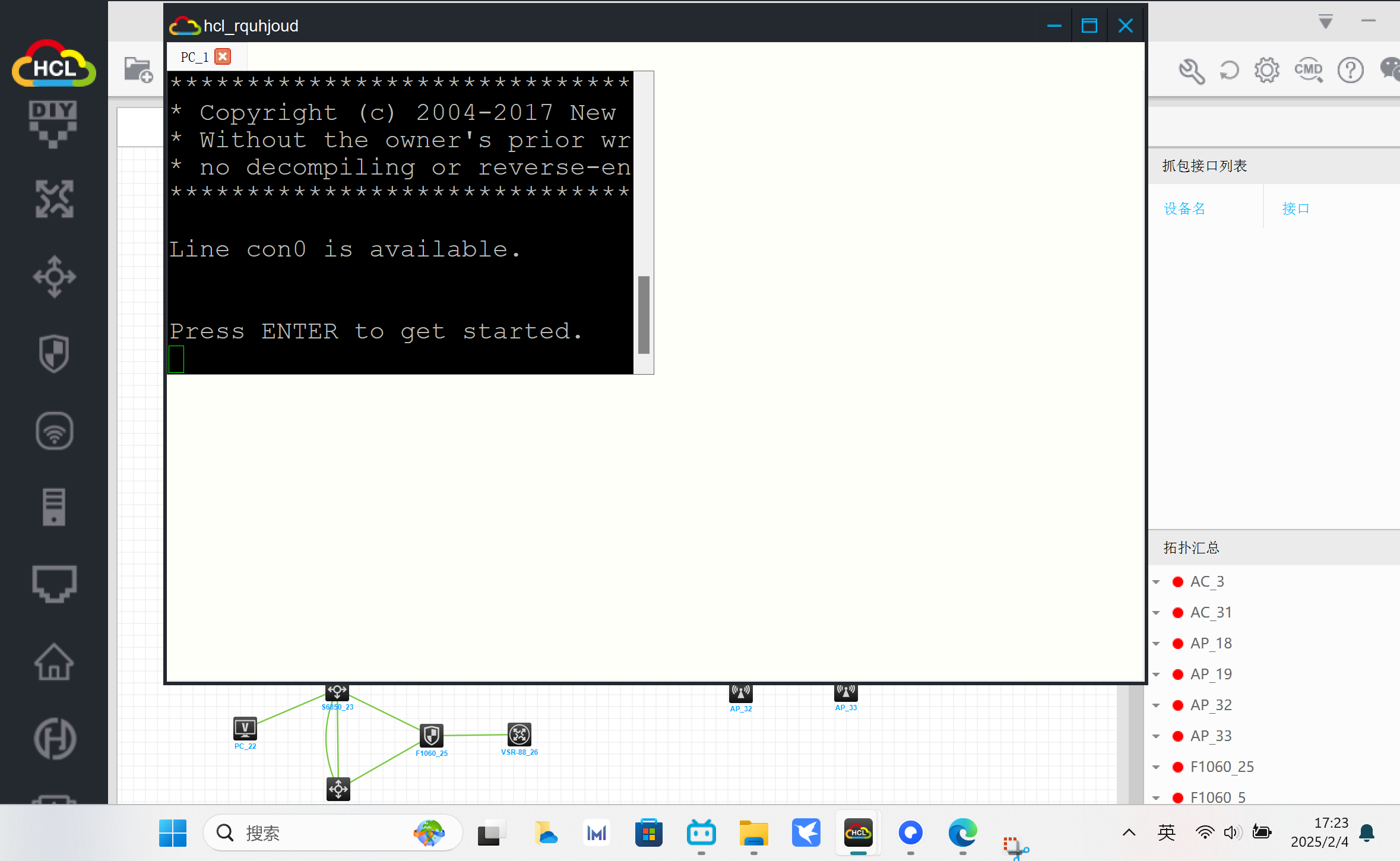Select the switch device category icon

(x=53, y=276)
